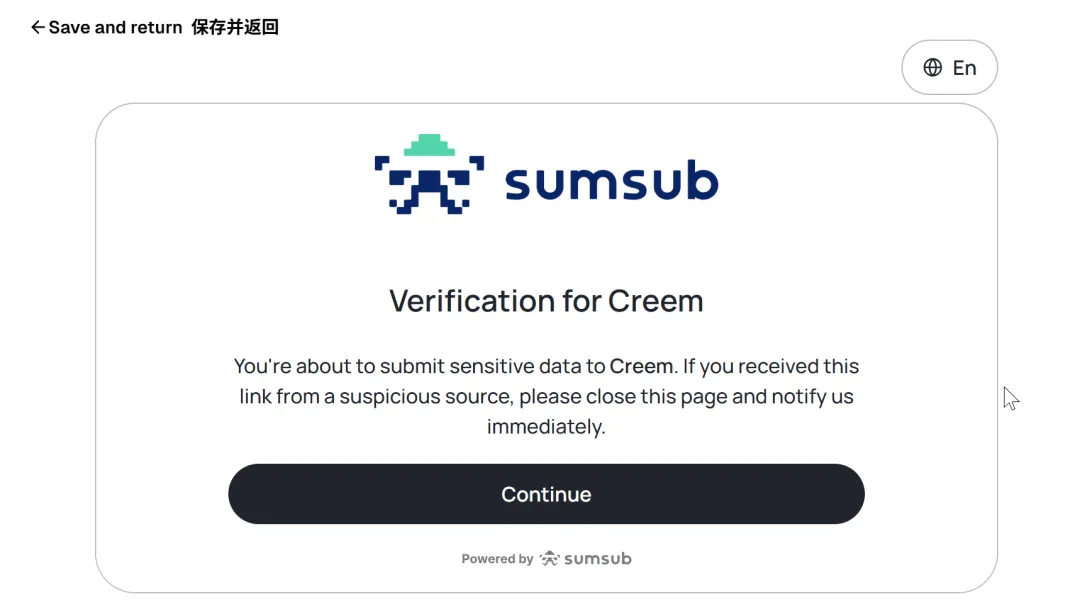This screenshot has width=1080, height=611.
Task: Click the Powered by label
Action: click(x=497, y=559)
